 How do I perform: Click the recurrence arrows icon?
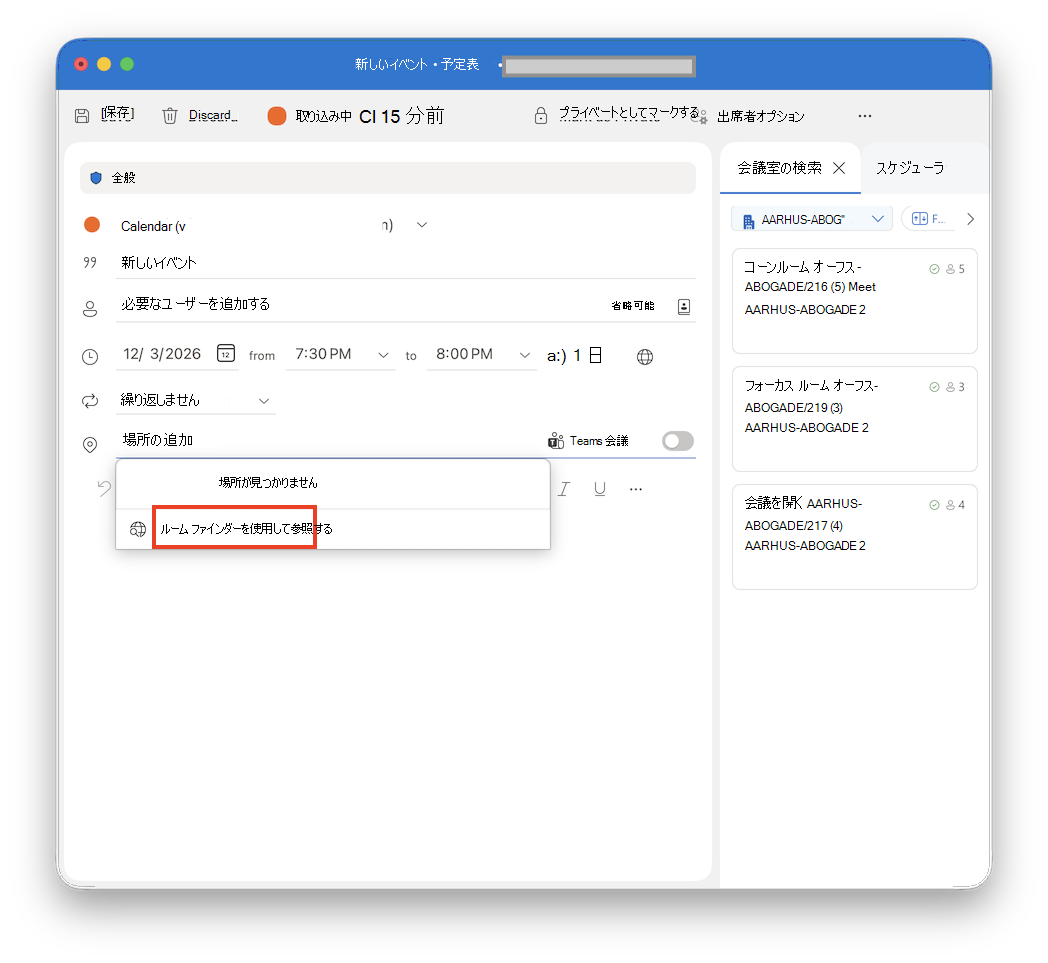click(x=90, y=401)
